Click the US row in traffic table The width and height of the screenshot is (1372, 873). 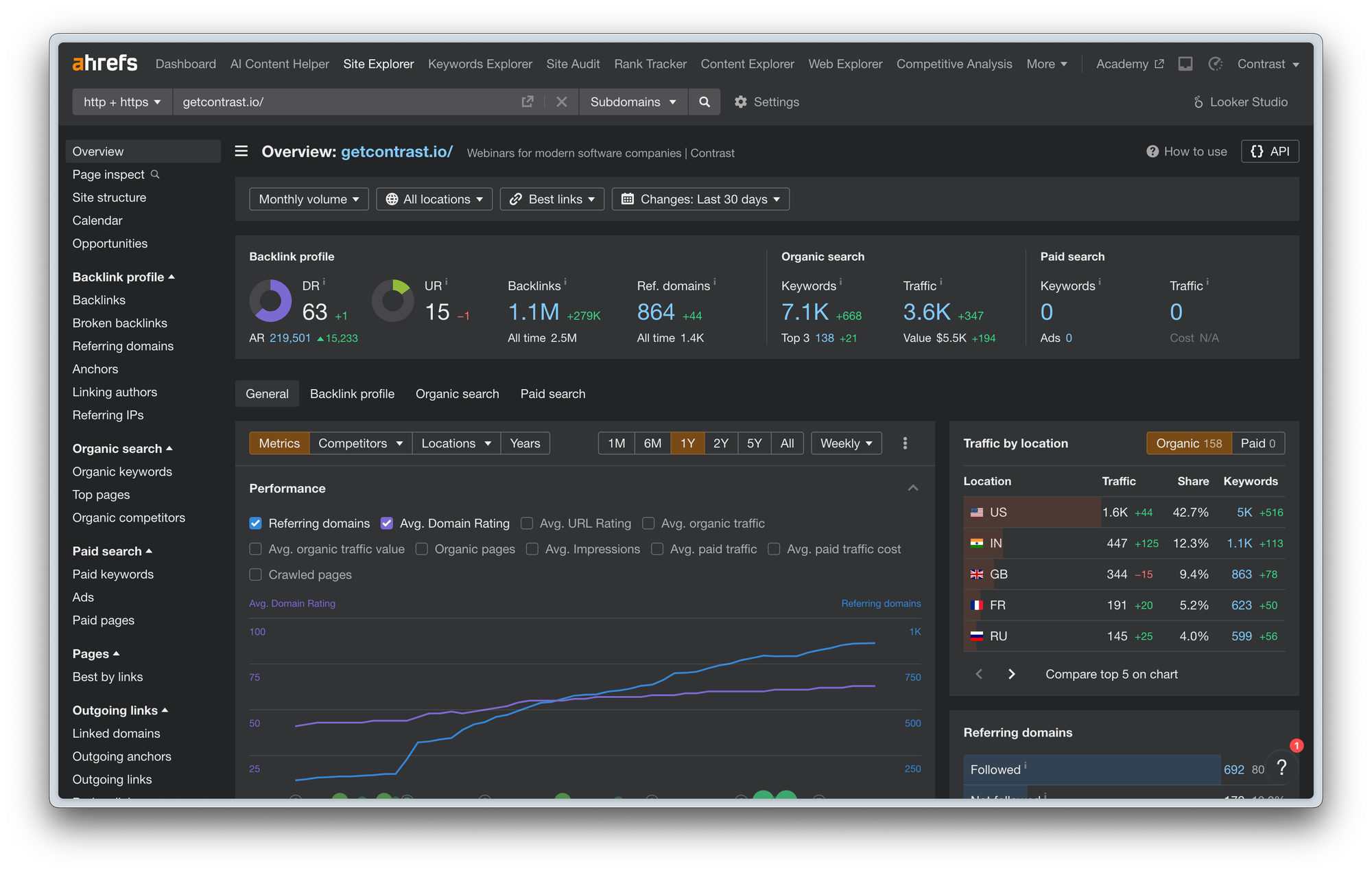click(x=1124, y=513)
